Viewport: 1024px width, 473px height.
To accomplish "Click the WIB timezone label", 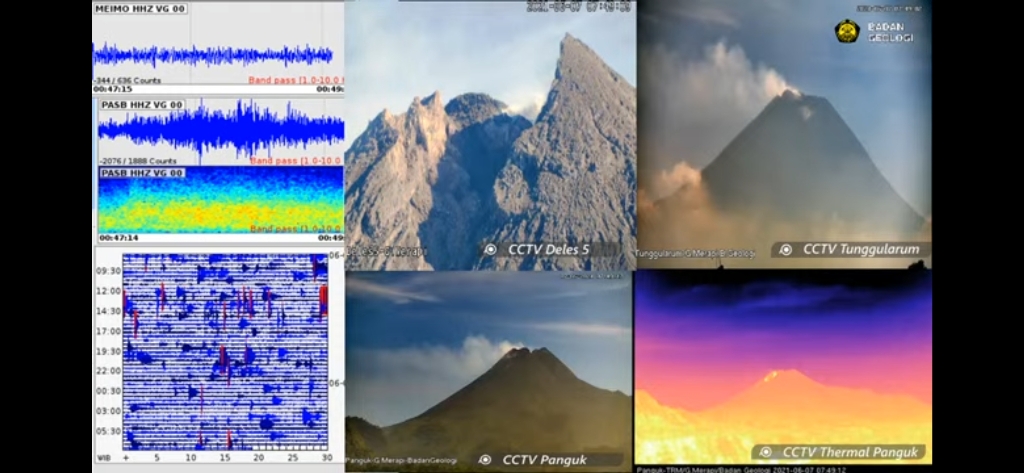I will point(105,457).
